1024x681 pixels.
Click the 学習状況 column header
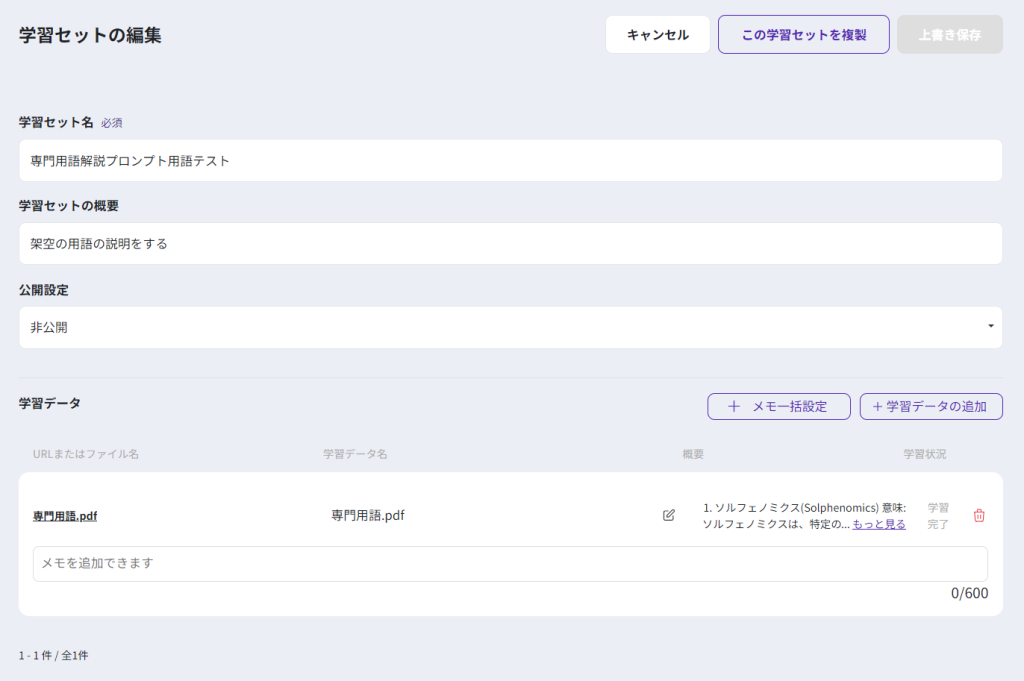pos(924,454)
